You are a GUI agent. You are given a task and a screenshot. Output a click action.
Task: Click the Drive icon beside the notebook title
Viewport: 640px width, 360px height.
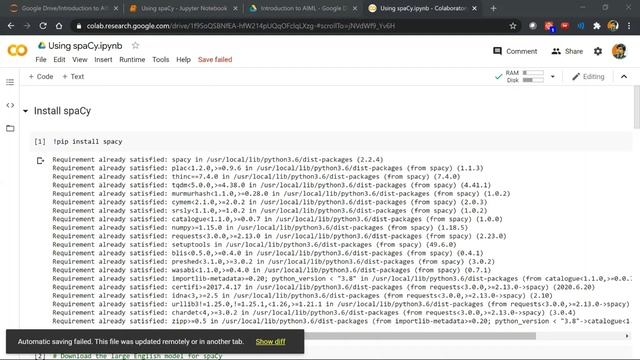click(x=42, y=45)
